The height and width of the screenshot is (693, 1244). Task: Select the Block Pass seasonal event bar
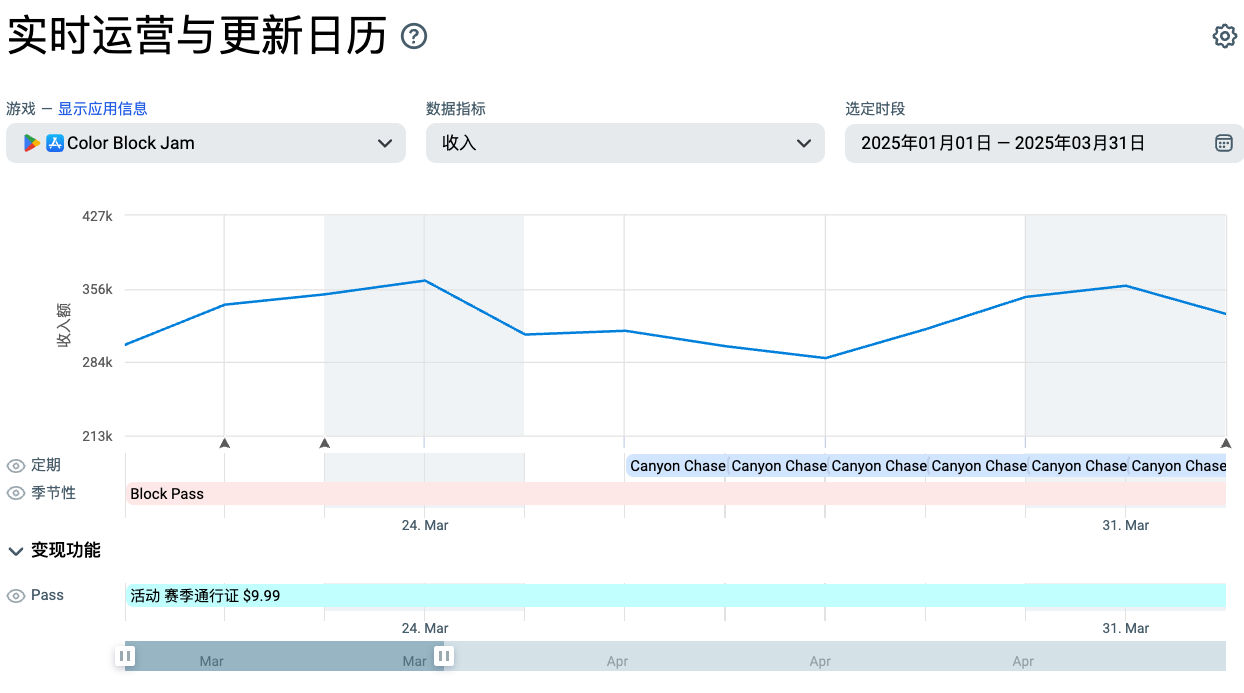(676, 494)
